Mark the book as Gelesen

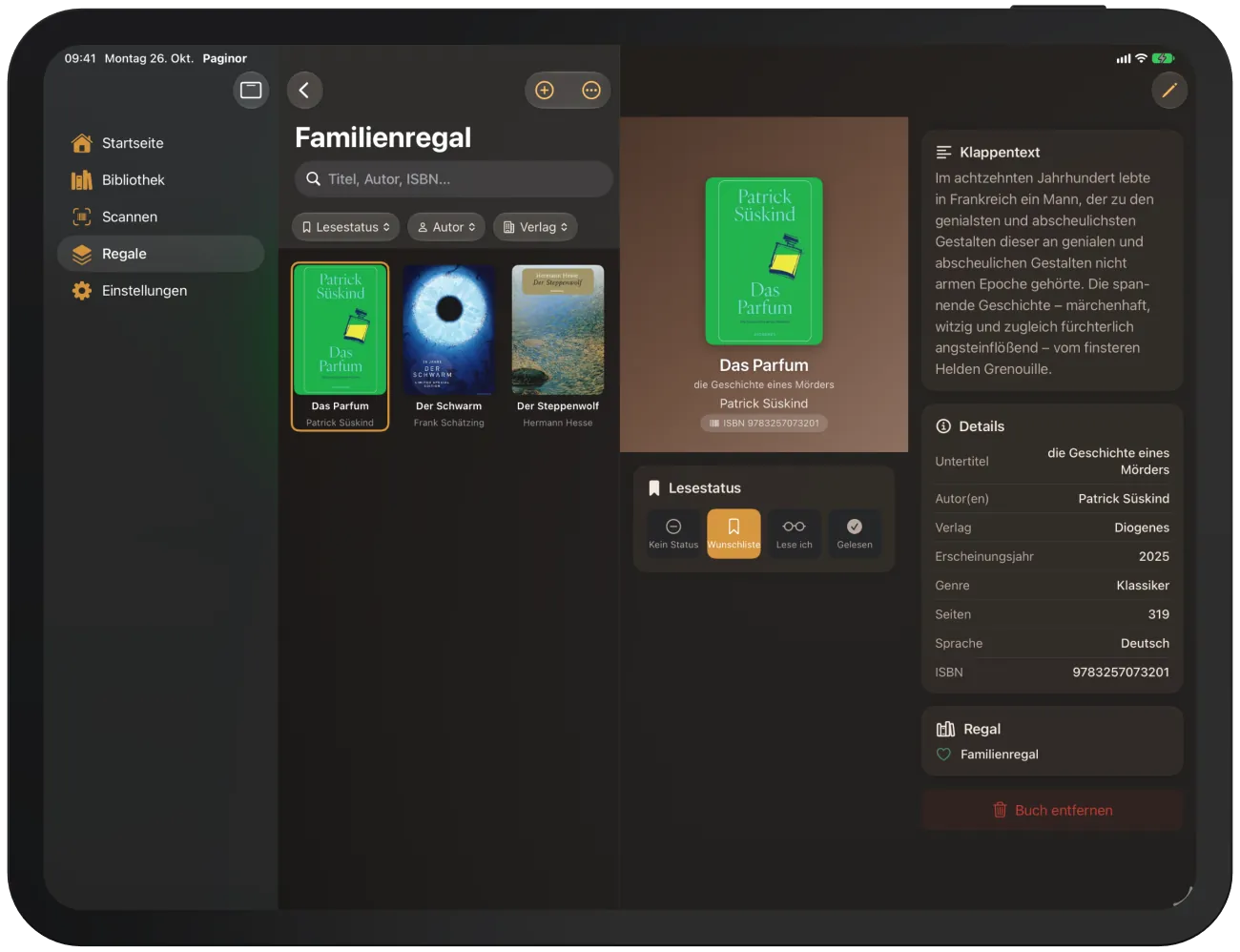tap(855, 533)
